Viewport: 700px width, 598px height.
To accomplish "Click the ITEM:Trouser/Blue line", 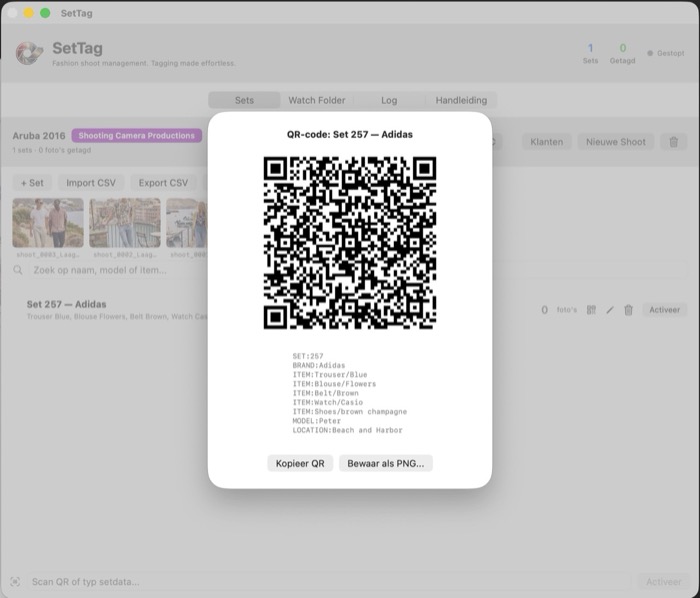I will (330, 374).
